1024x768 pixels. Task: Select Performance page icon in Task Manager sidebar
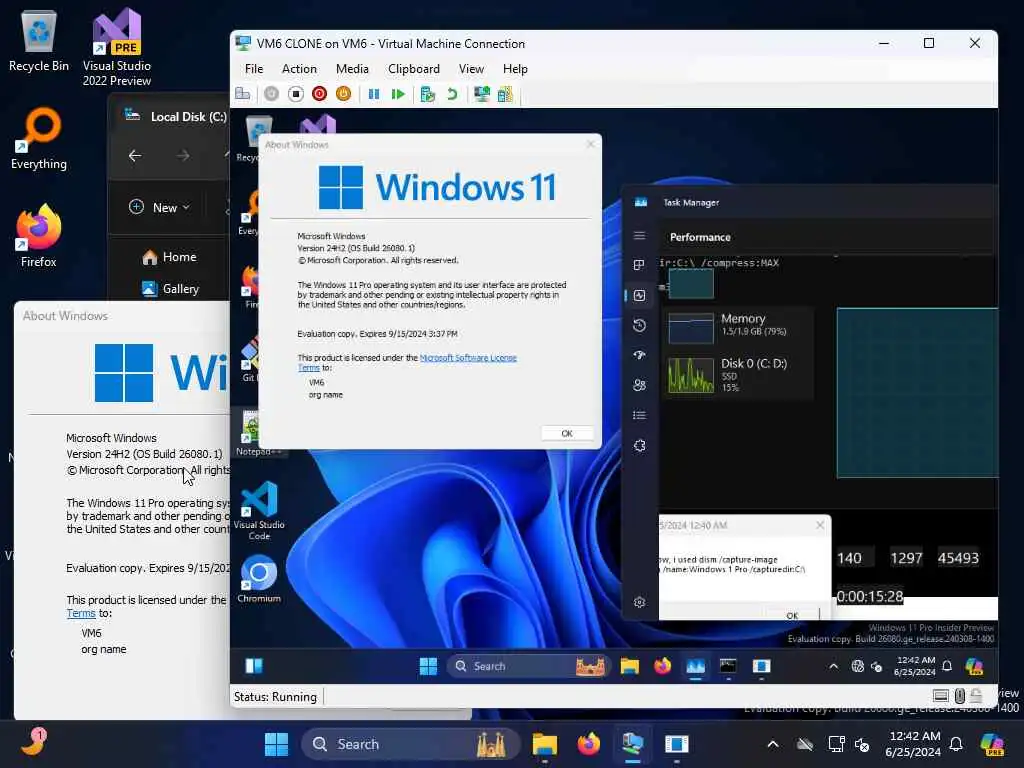639,295
